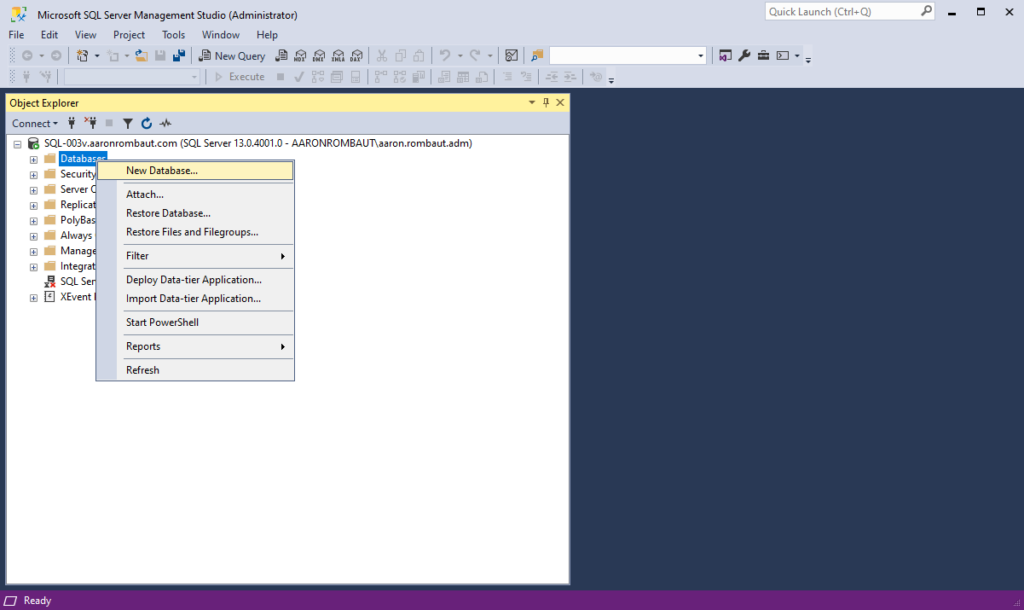Image resolution: width=1024 pixels, height=610 pixels.
Task: Refresh Object Explorer using the circular arrow icon
Action: coord(147,124)
